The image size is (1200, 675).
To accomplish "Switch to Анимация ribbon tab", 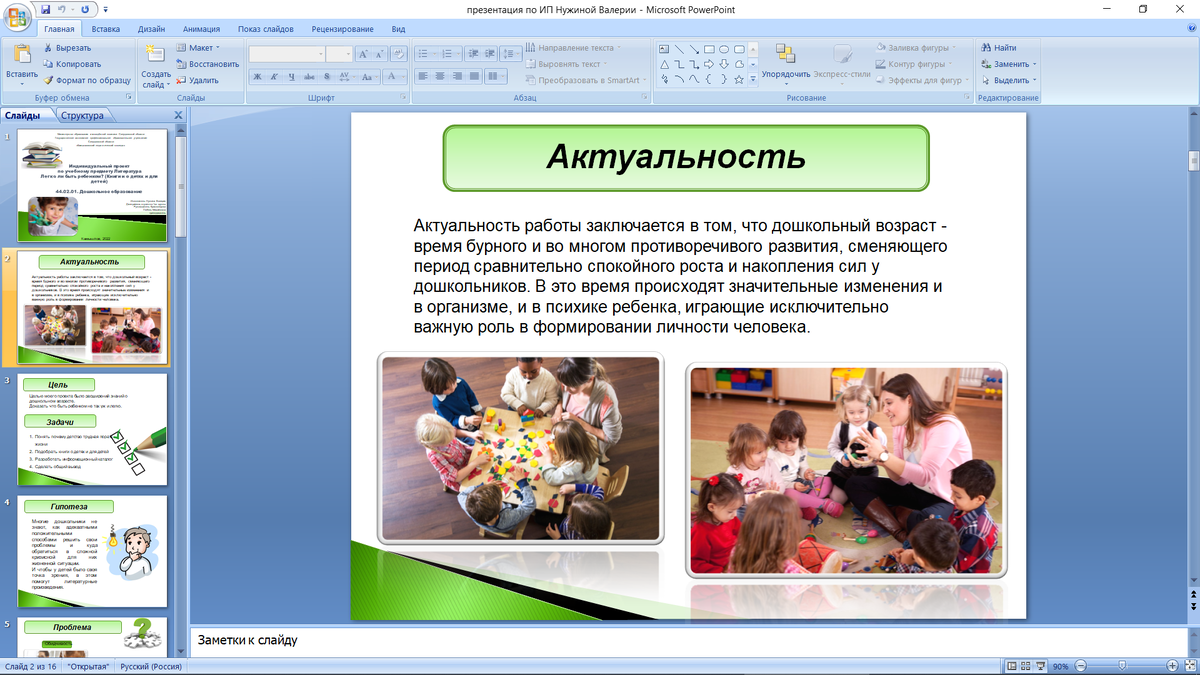I will [201, 30].
